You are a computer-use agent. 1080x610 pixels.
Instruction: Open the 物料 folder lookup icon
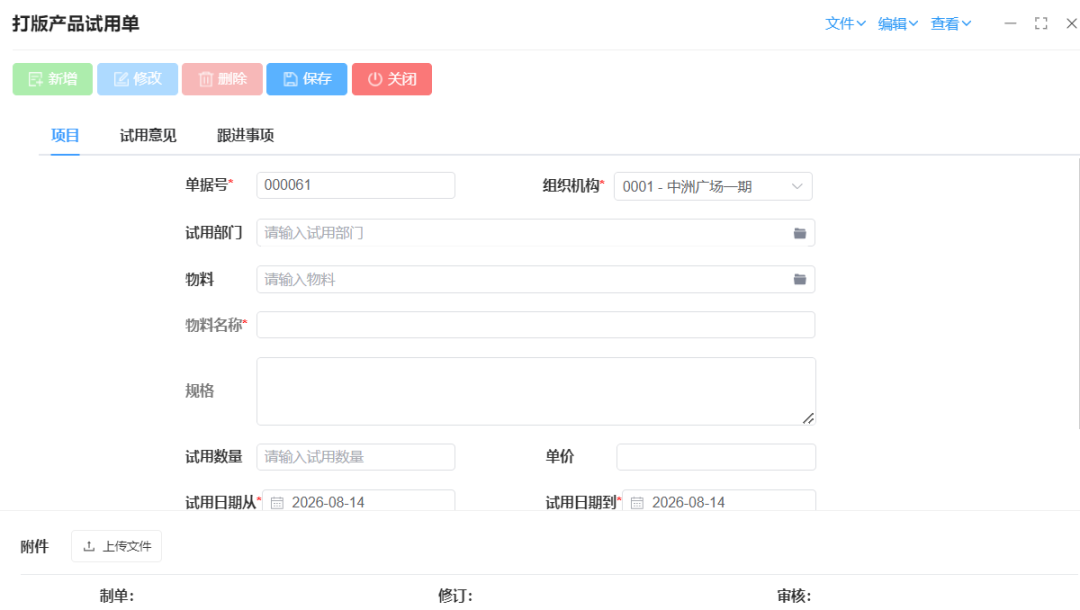point(800,279)
